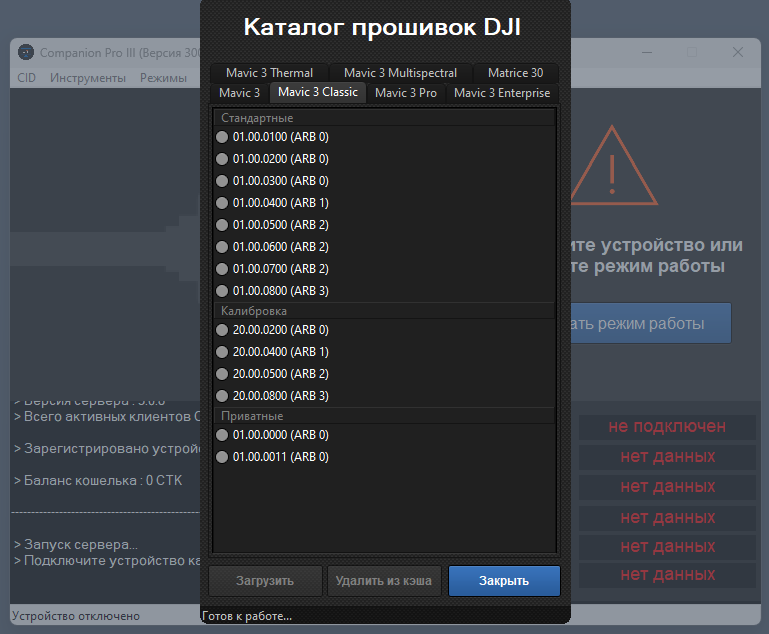Switch to the Mavic 3 Pro tab
The image size is (769, 634).
(x=406, y=93)
